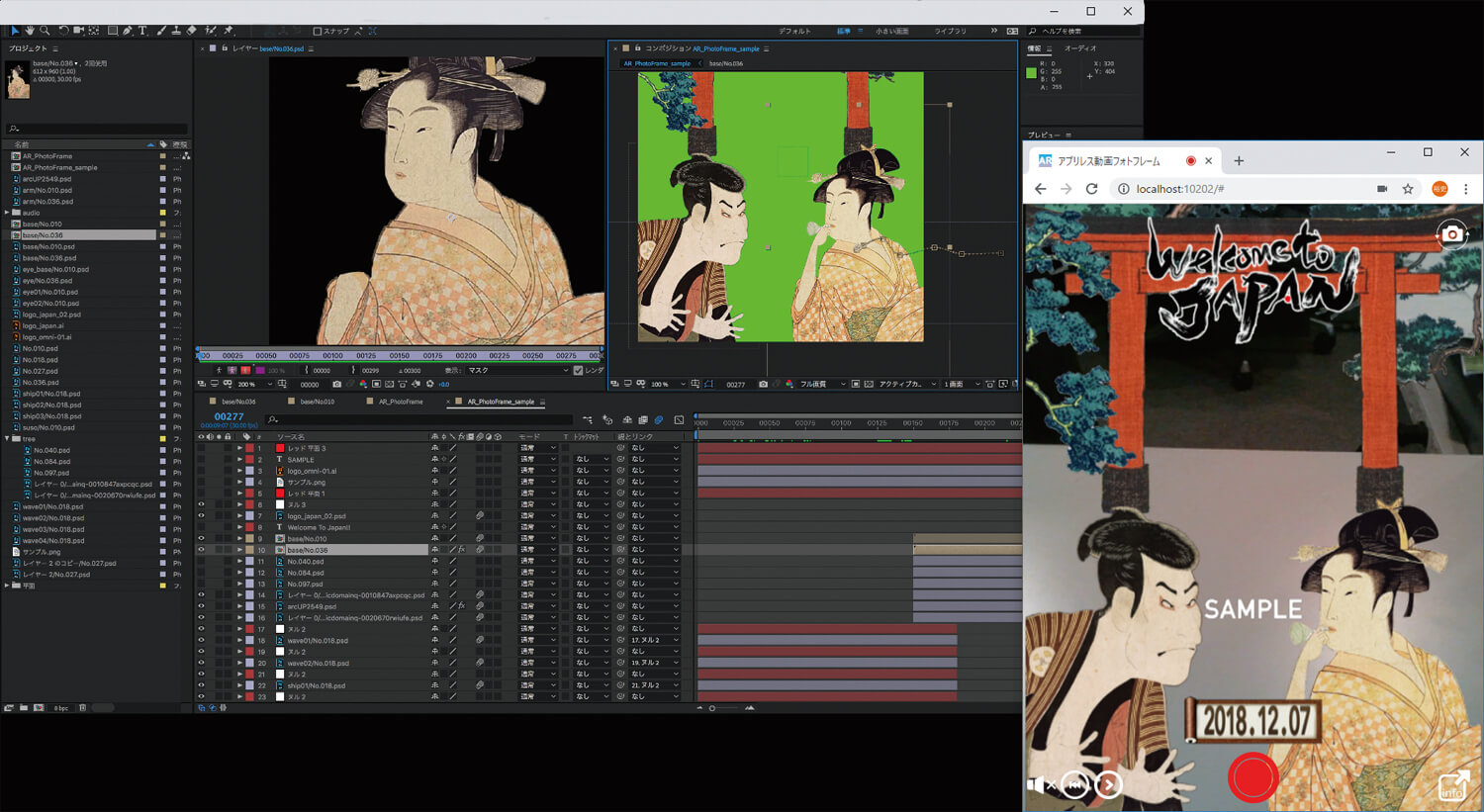Toggle sound mute icon in AR frame
1484x812 pixels.
[1041, 785]
